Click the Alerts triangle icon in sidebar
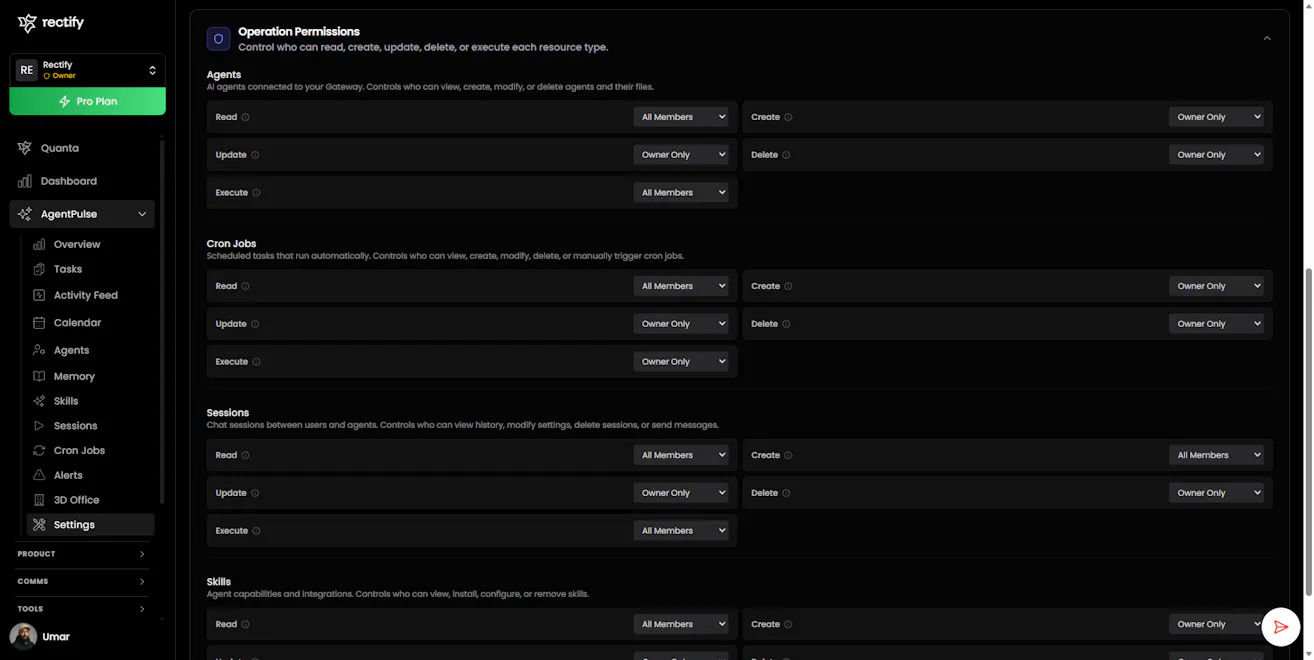 pyautogui.click(x=39, y=475)
